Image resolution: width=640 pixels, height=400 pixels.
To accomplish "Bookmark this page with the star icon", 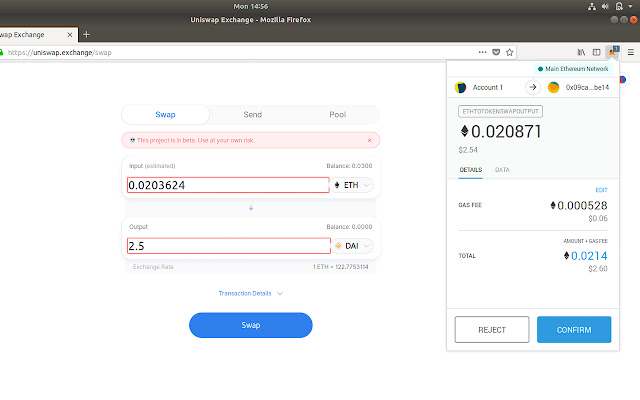I will 509,52.
